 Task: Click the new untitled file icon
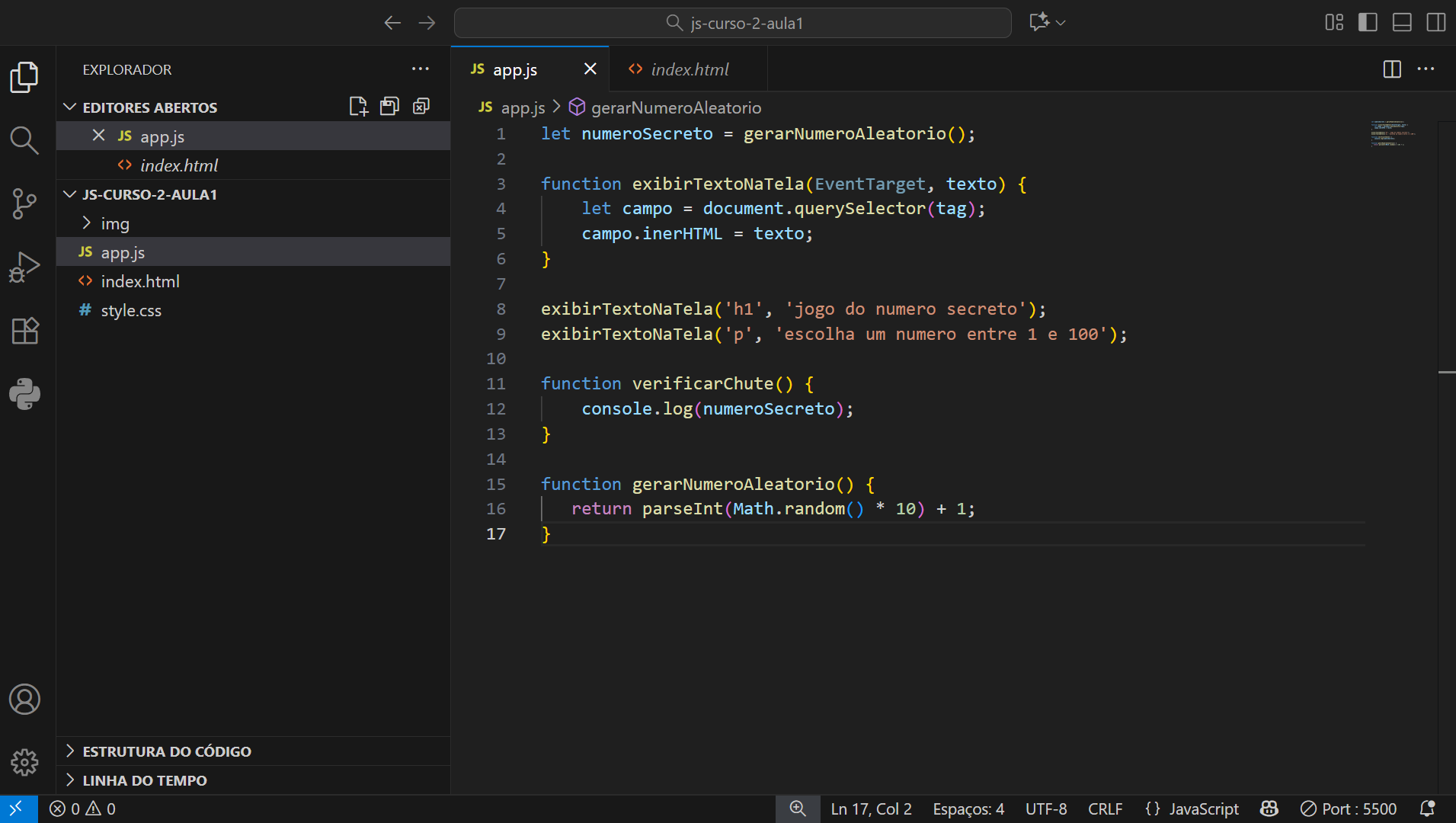358,107
